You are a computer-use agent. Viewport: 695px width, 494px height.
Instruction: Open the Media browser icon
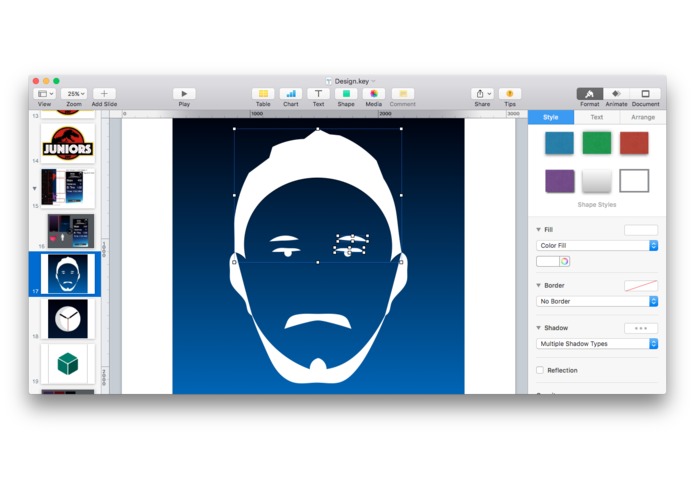374,93
